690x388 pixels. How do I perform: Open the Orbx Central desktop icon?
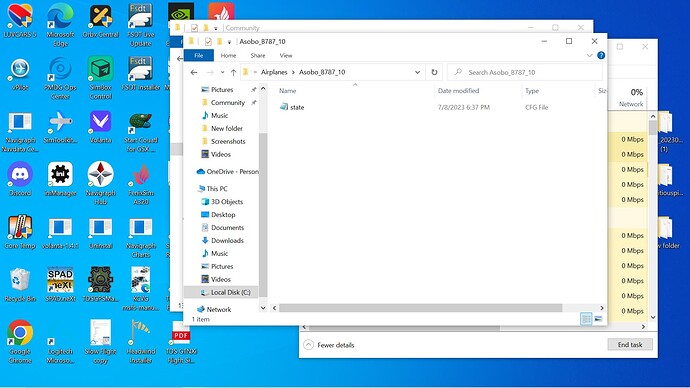tap(100, 21)
